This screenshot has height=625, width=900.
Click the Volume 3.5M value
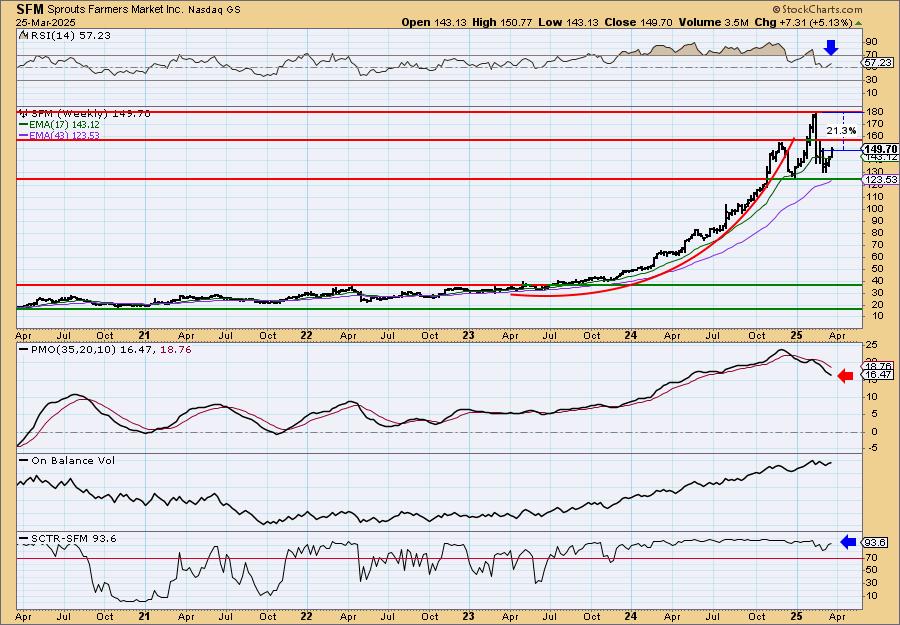pyautogui.click(x=712, y=22)
